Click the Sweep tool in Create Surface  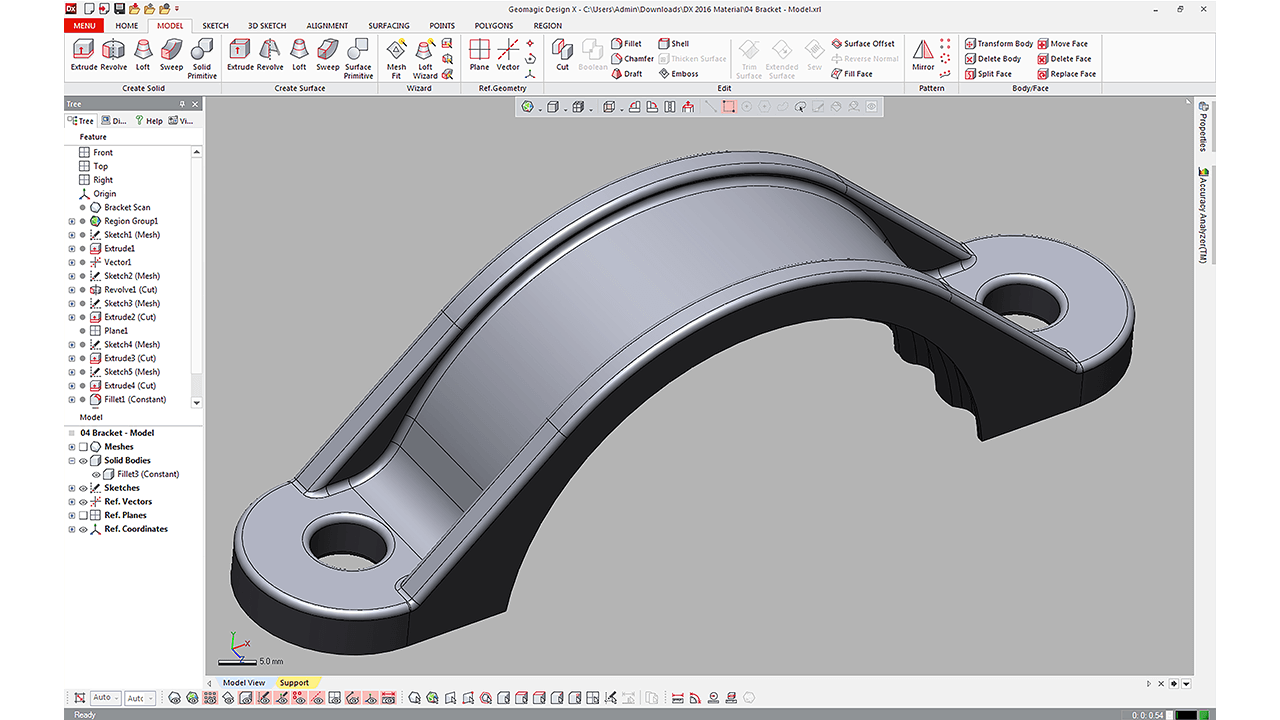pyautogui.click(x=328, y=55)
